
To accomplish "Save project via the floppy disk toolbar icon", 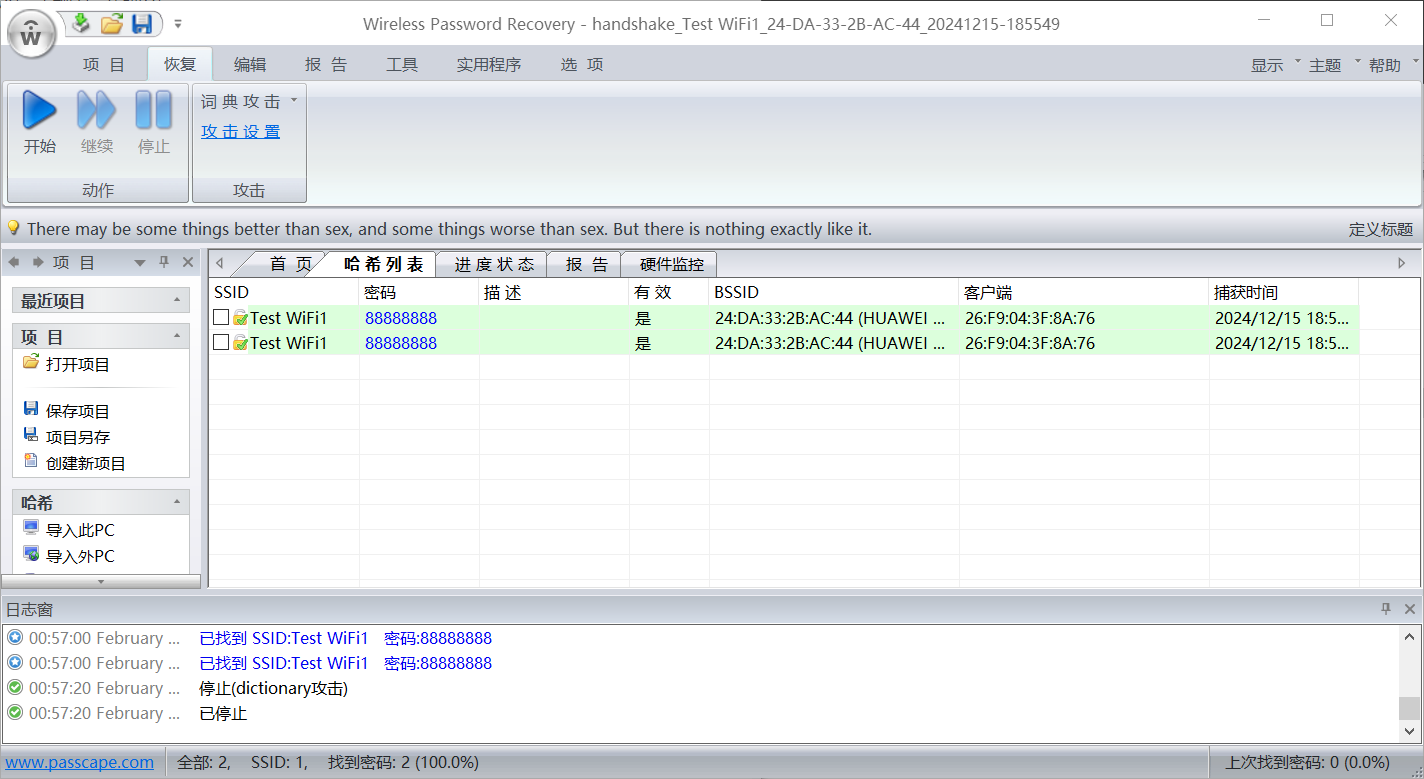I will (141, 24).
